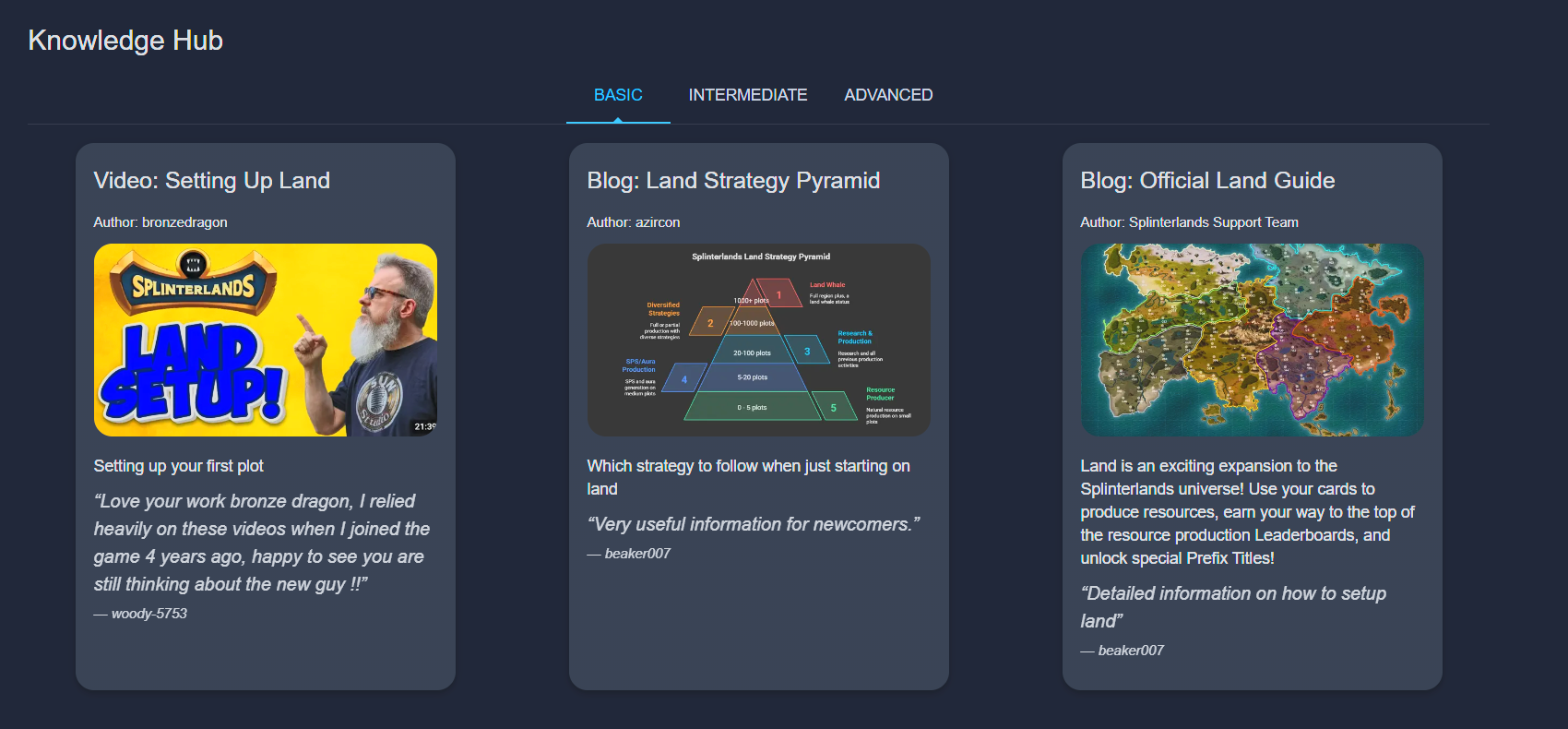Open the Land Strategy Pyramid image
Image resolution: width=1568 pixels, height=729 pixels.
pyautogui.click(x=759, y=340)
